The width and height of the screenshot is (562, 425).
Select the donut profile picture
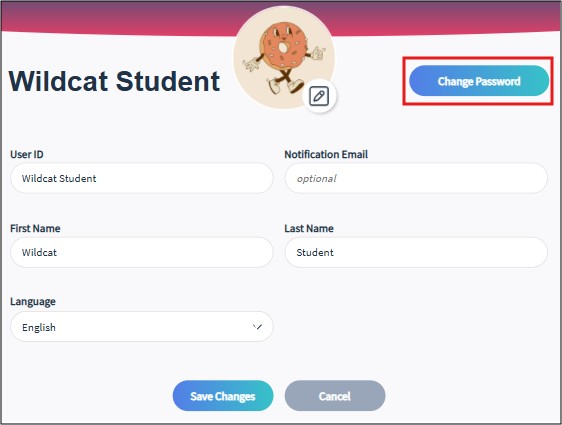click(284, 57)
